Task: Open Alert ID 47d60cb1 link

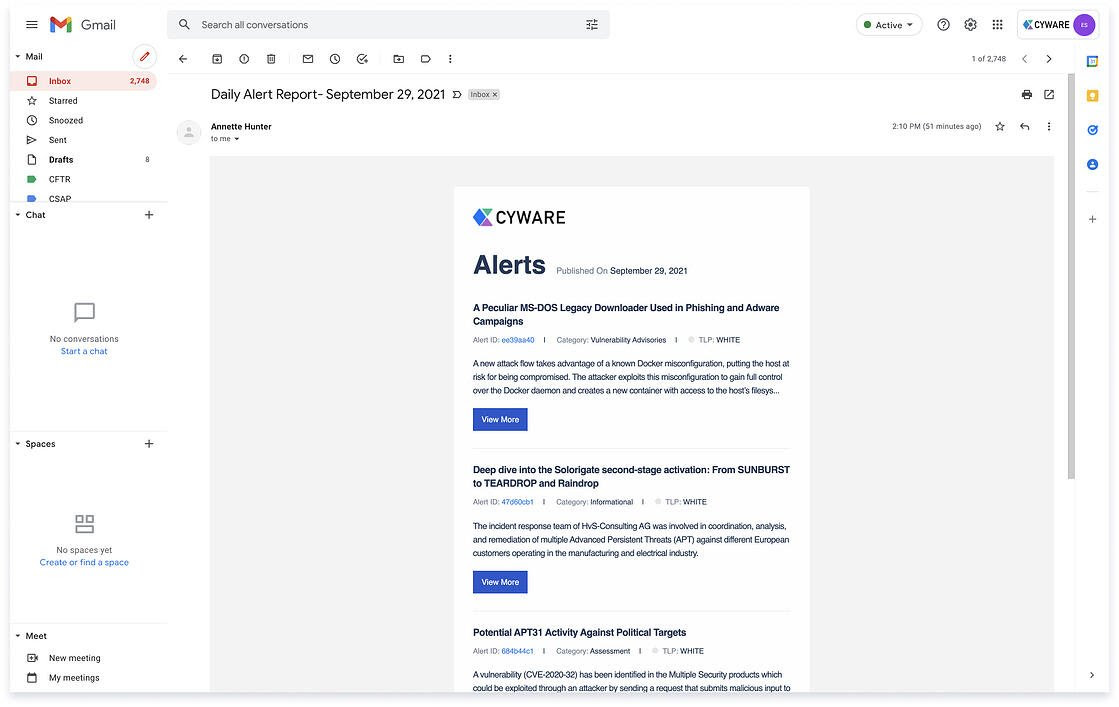Action: [x=517, y=502]
